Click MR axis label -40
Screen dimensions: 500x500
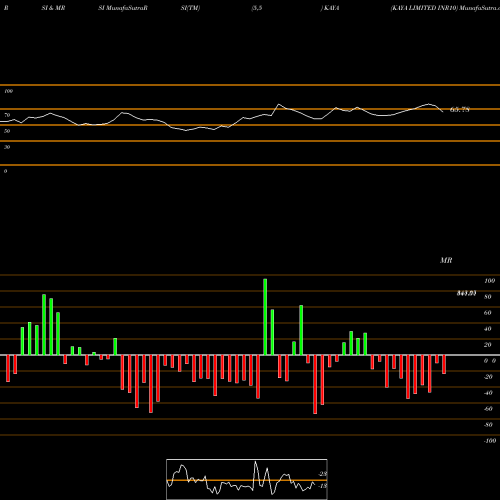(488, 393)
